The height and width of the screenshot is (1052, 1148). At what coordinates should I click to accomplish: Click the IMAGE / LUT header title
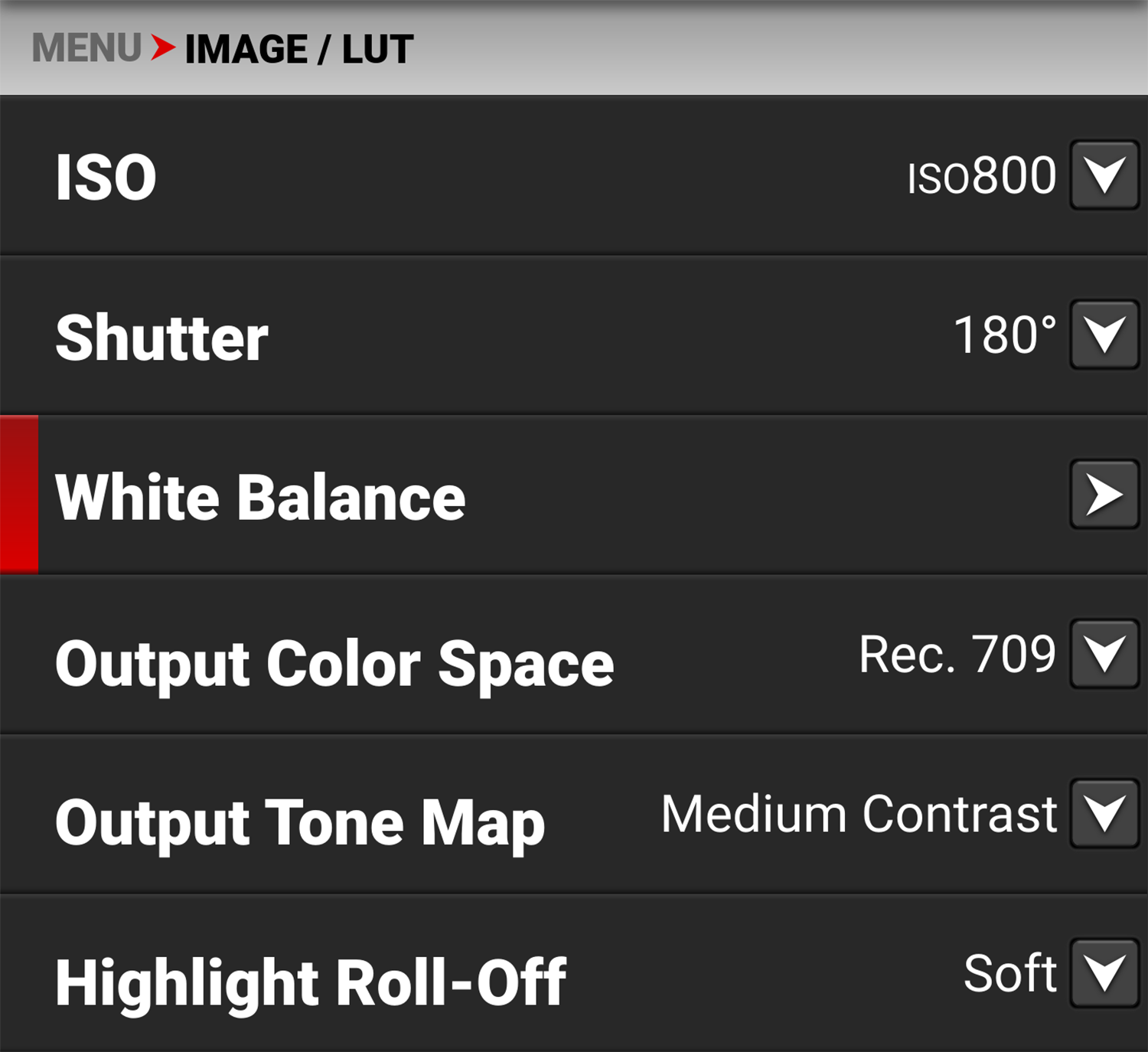click(298, 47)
